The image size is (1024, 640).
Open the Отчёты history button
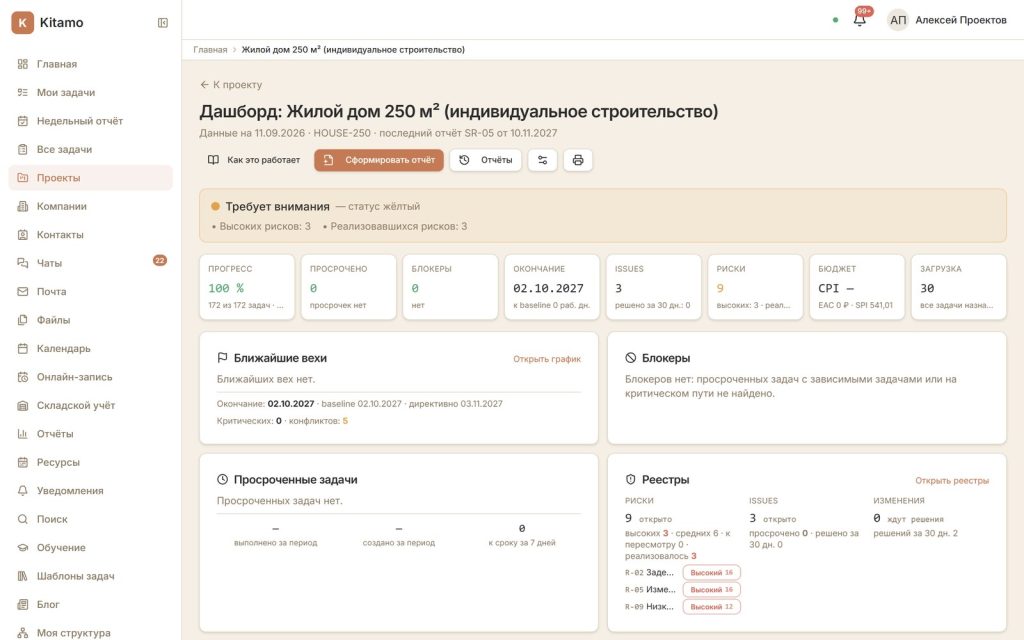click(485, 160)
